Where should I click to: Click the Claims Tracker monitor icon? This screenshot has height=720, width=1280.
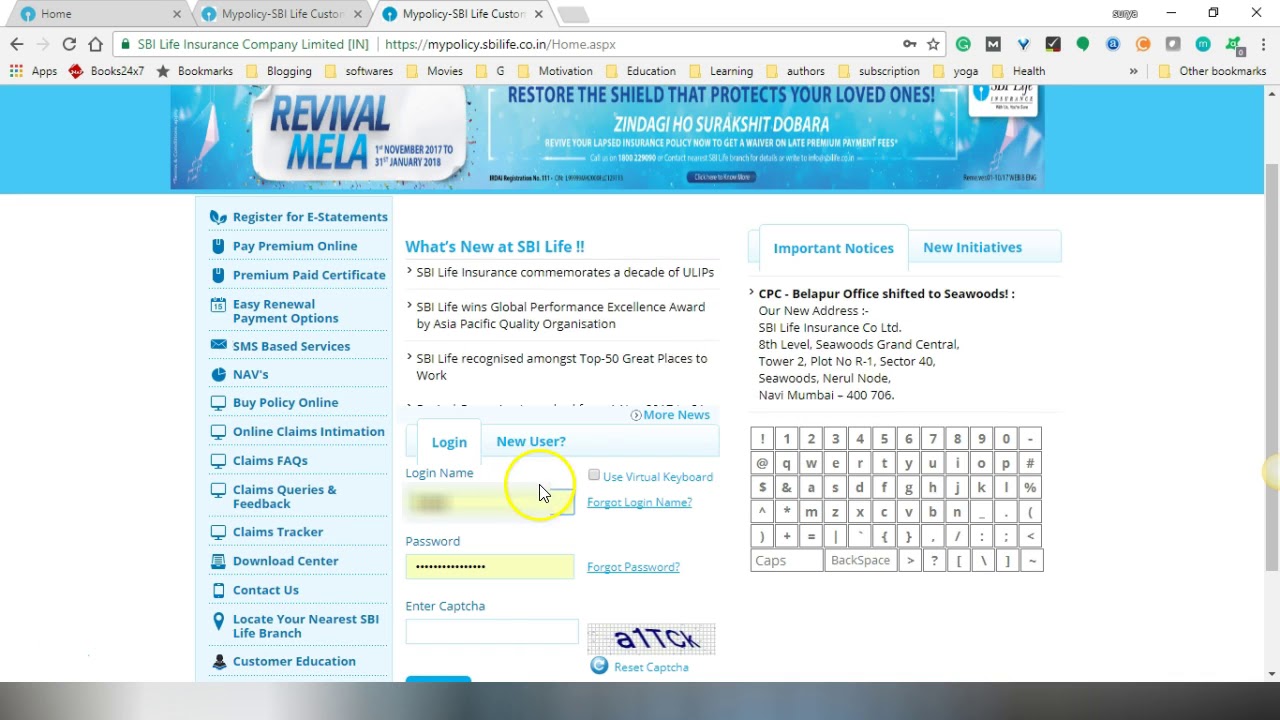218,531
